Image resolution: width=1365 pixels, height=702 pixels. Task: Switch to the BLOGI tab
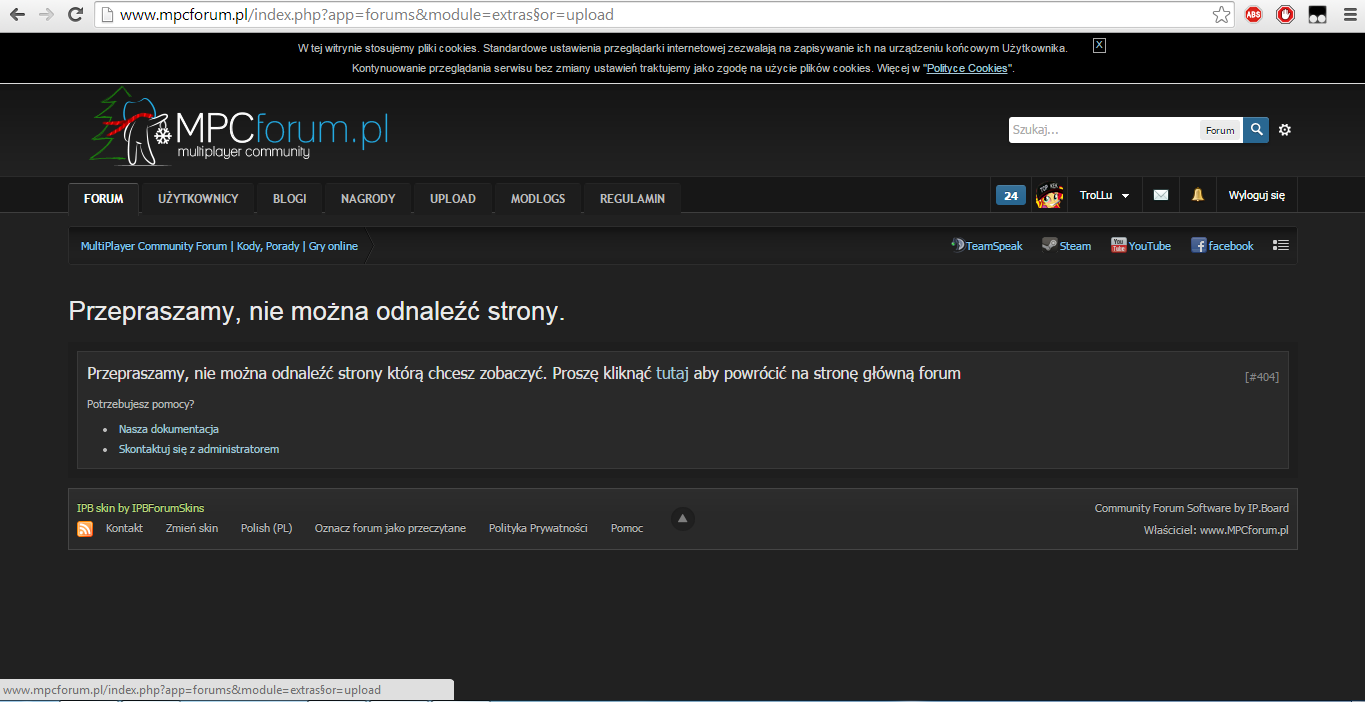290,198
